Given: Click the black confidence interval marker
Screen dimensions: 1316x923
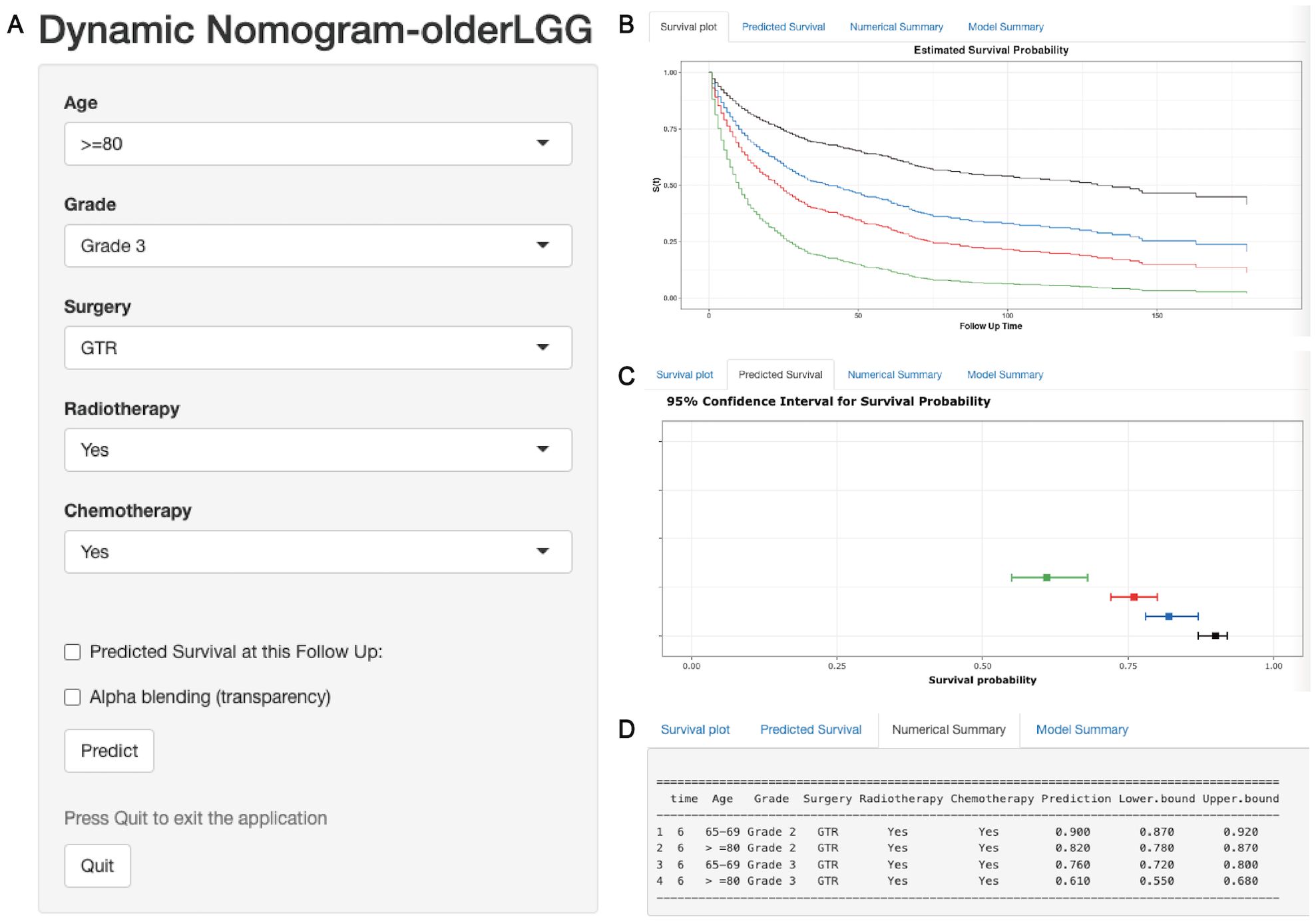Looking at the screenshot, I should click(x=1215, y=636).
